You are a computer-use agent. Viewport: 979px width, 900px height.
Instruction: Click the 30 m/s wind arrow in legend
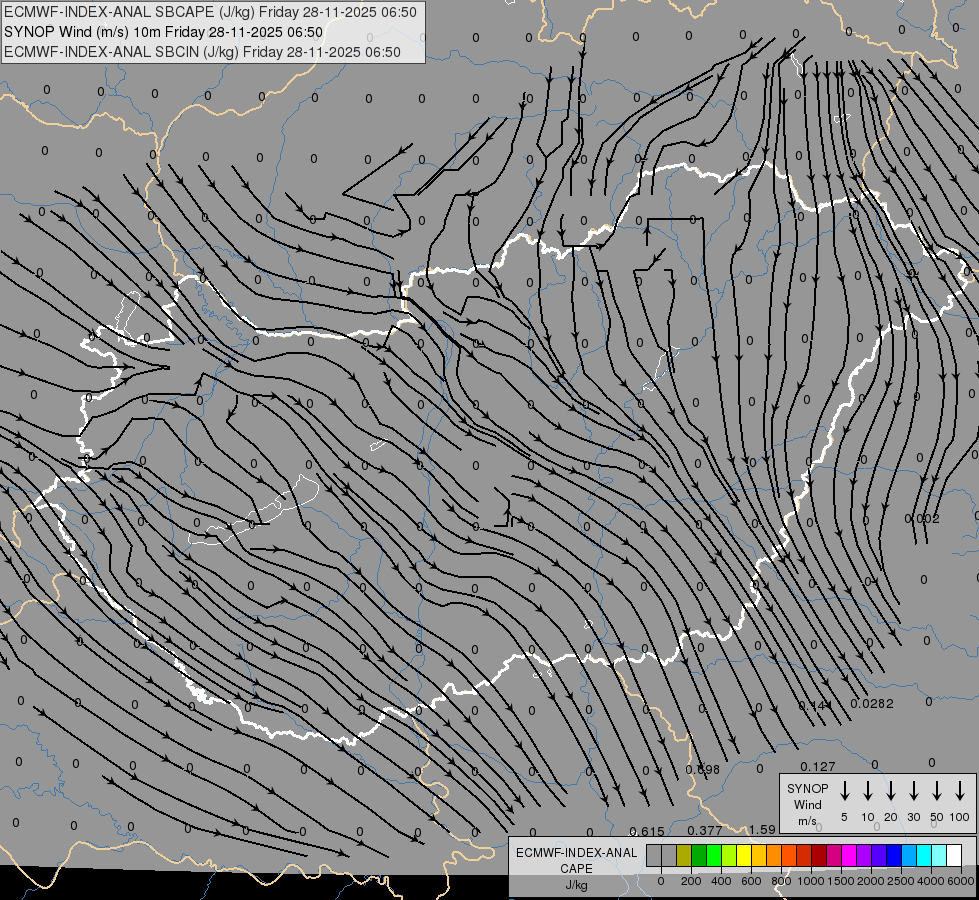coord(913,790)
